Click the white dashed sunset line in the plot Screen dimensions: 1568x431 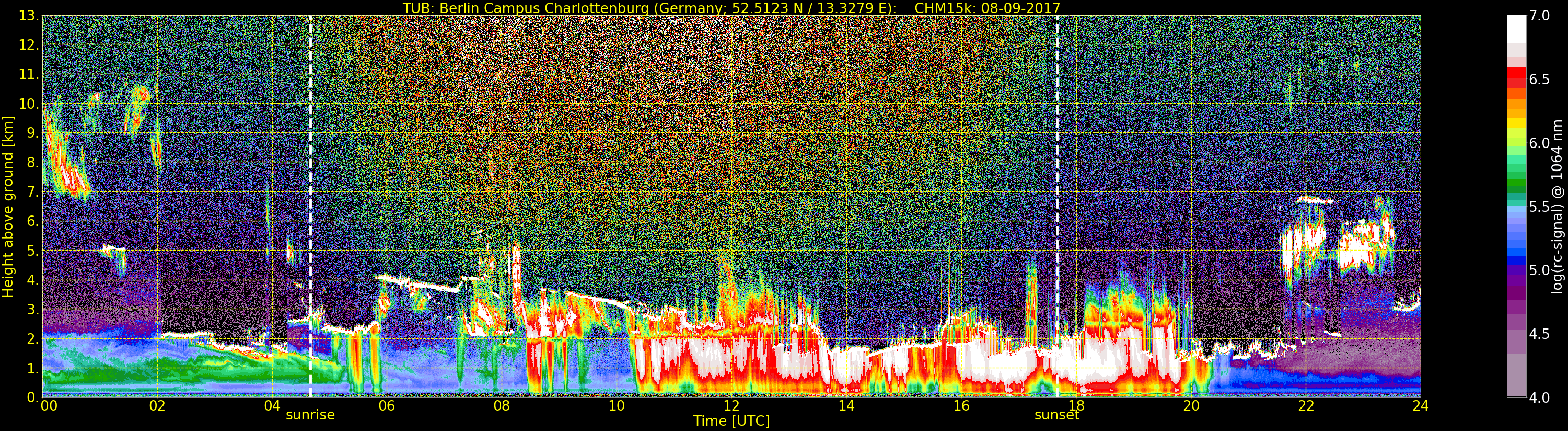1056,183
